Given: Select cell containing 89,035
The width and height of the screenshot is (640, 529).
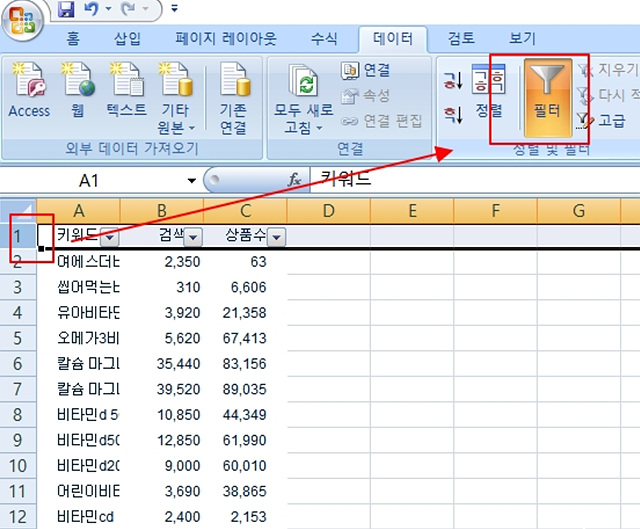Looking at the screenshot, I should click(x=245, y=389).
